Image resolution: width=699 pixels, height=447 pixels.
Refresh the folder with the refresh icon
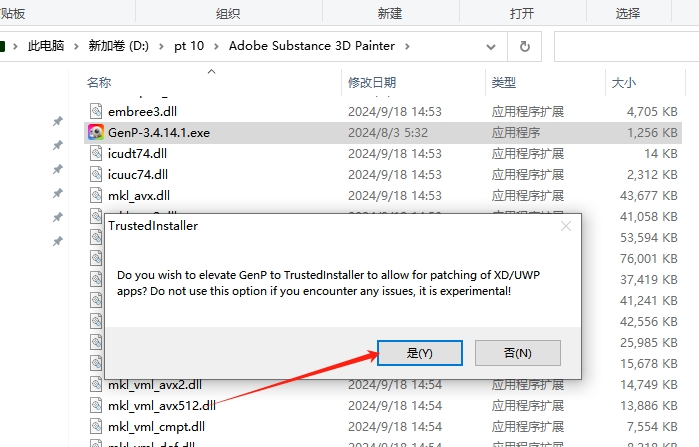pyautogui.click(x=525, y=46)
